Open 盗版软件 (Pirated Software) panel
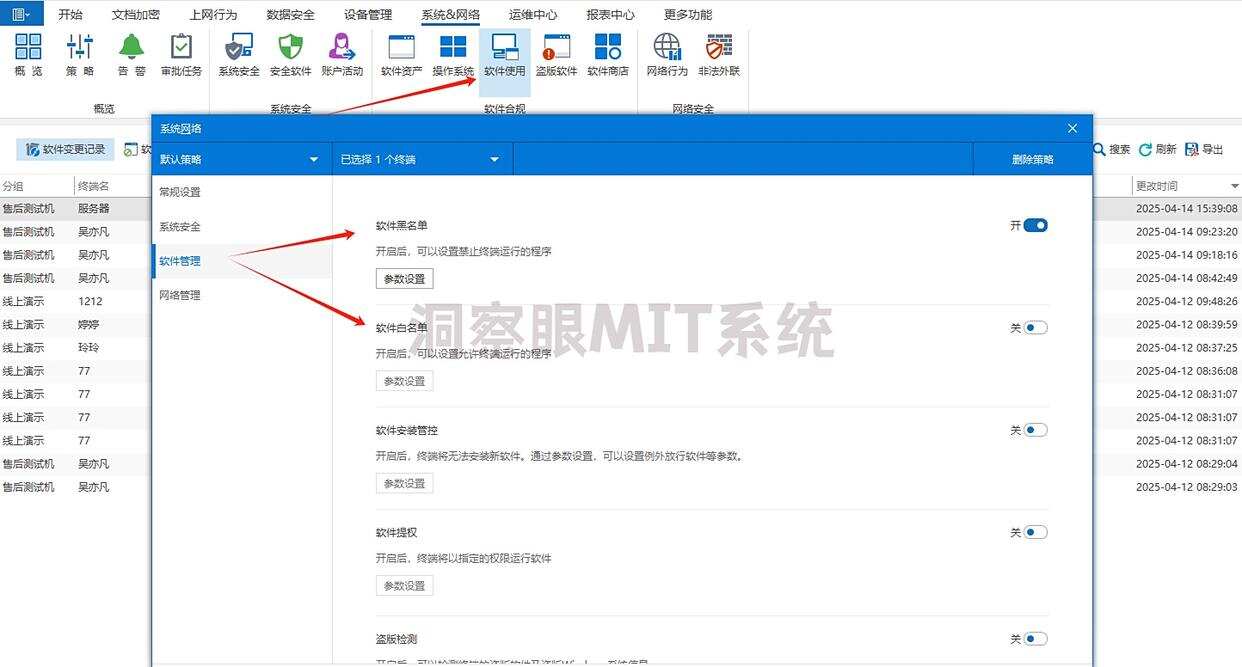This screenshot has height=667, width=1242. (x=556, y=55)
